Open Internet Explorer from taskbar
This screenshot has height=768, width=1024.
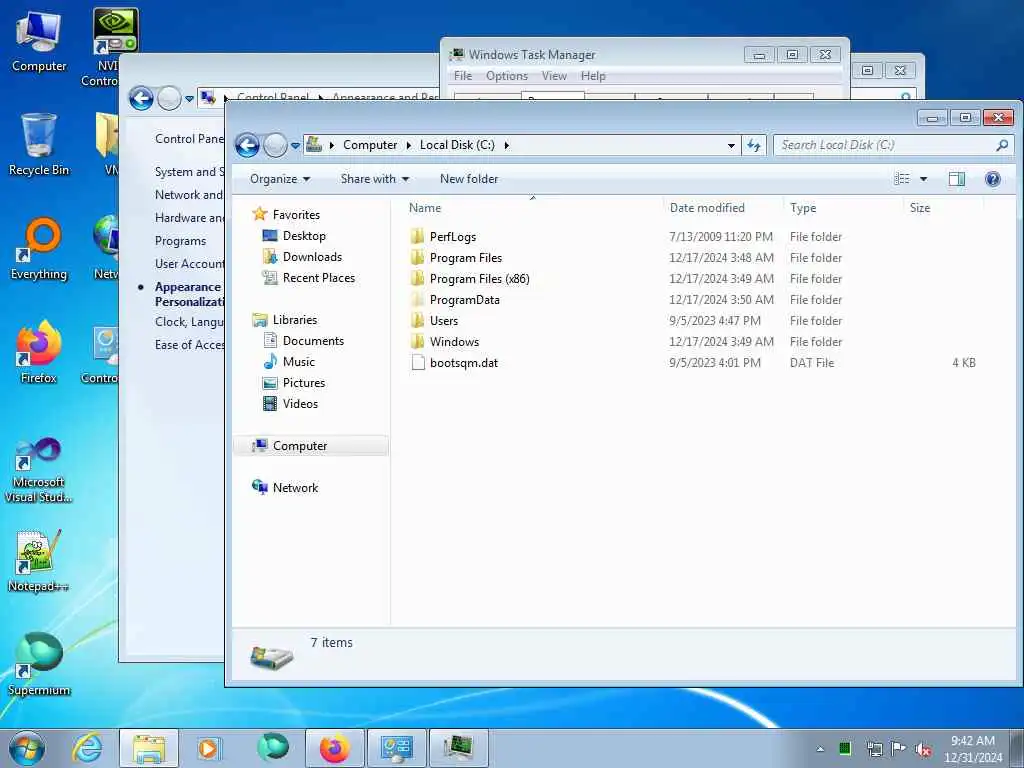[87, 748]
